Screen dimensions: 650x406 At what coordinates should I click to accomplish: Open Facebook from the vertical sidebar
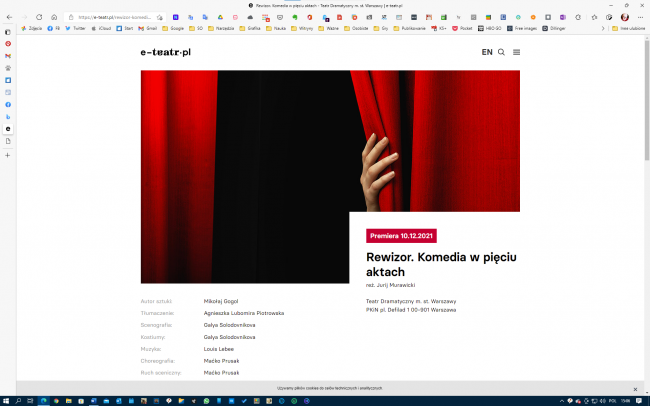9,104
